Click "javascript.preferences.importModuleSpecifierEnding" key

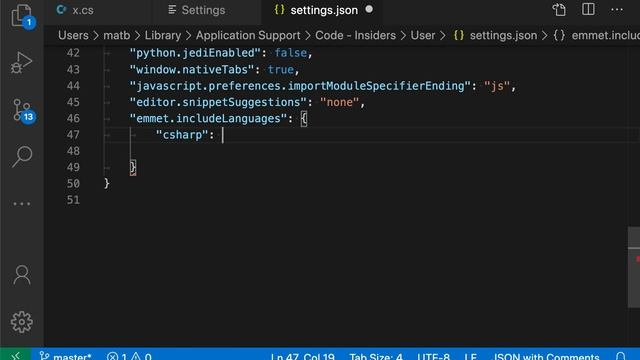pos(300,86)
